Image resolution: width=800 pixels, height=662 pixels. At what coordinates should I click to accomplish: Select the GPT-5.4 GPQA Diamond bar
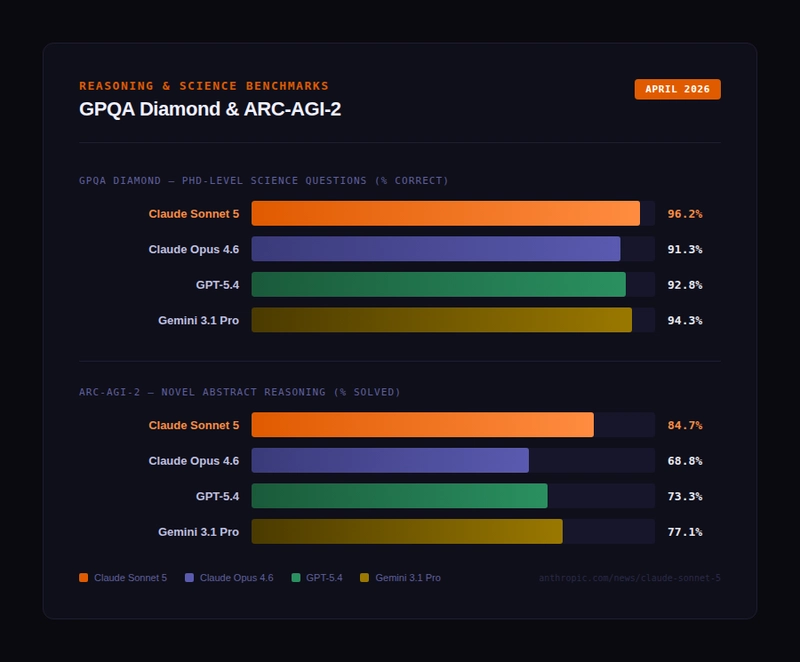coord(438,285)
